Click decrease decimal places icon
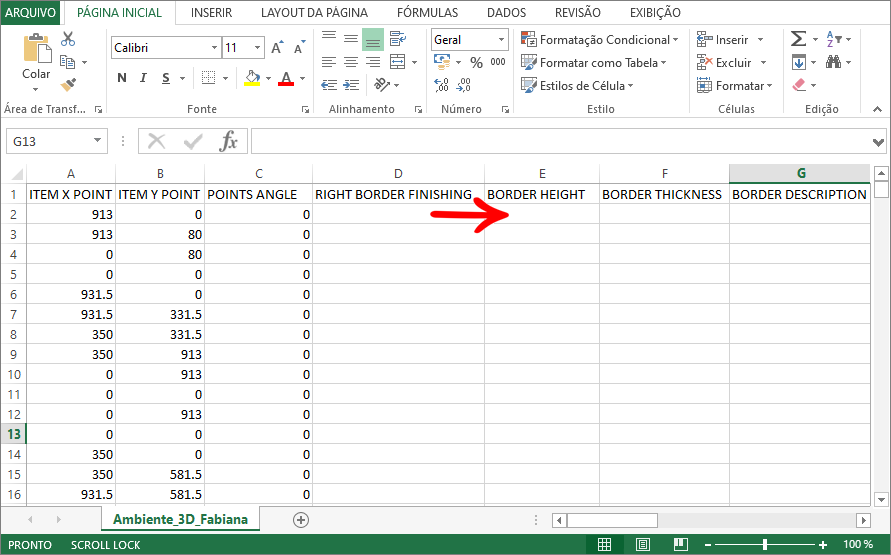The image size is (891, 555). 464,85
